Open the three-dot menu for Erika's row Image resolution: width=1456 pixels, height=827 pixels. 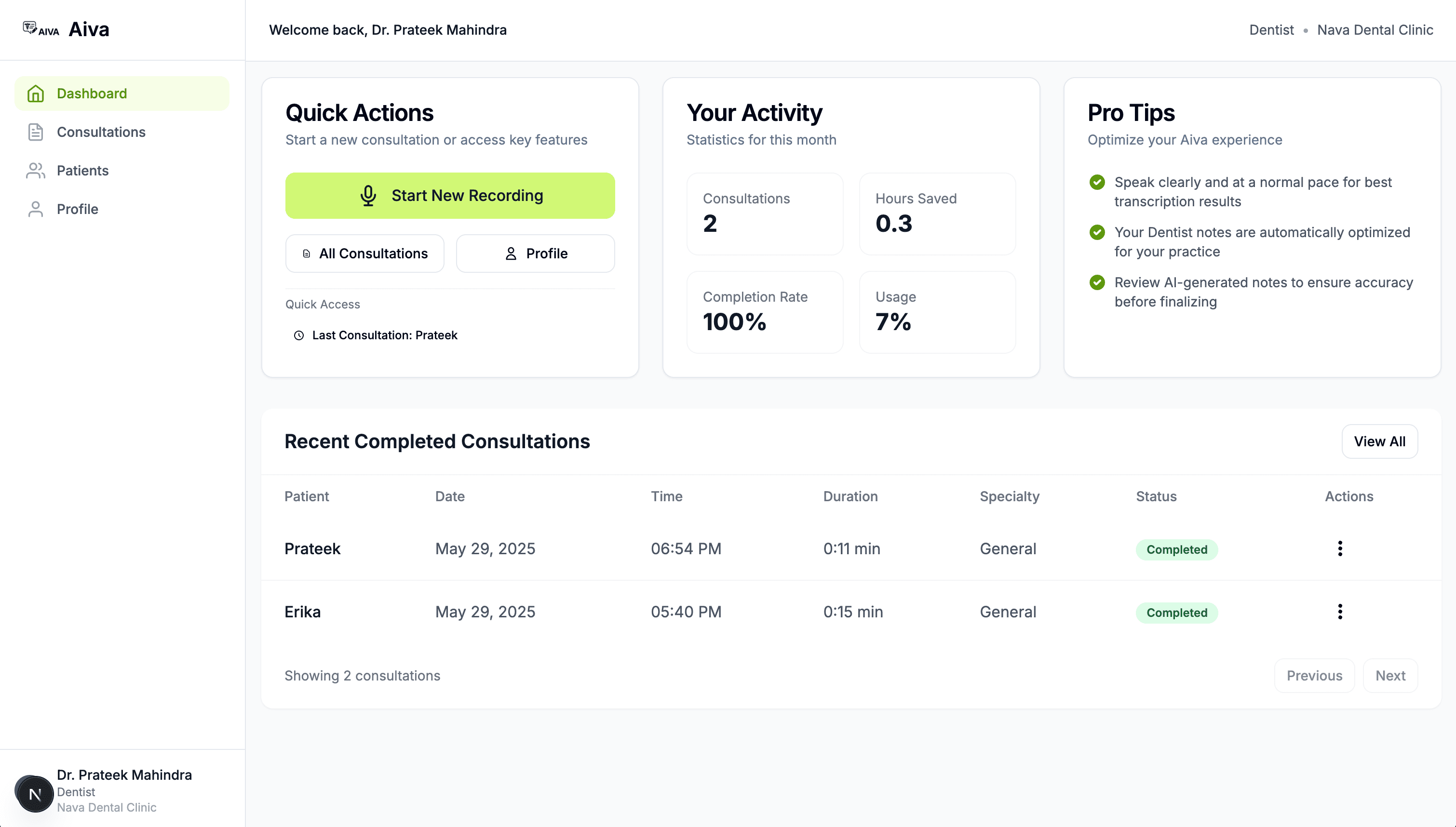click(x=1339, y=612)
